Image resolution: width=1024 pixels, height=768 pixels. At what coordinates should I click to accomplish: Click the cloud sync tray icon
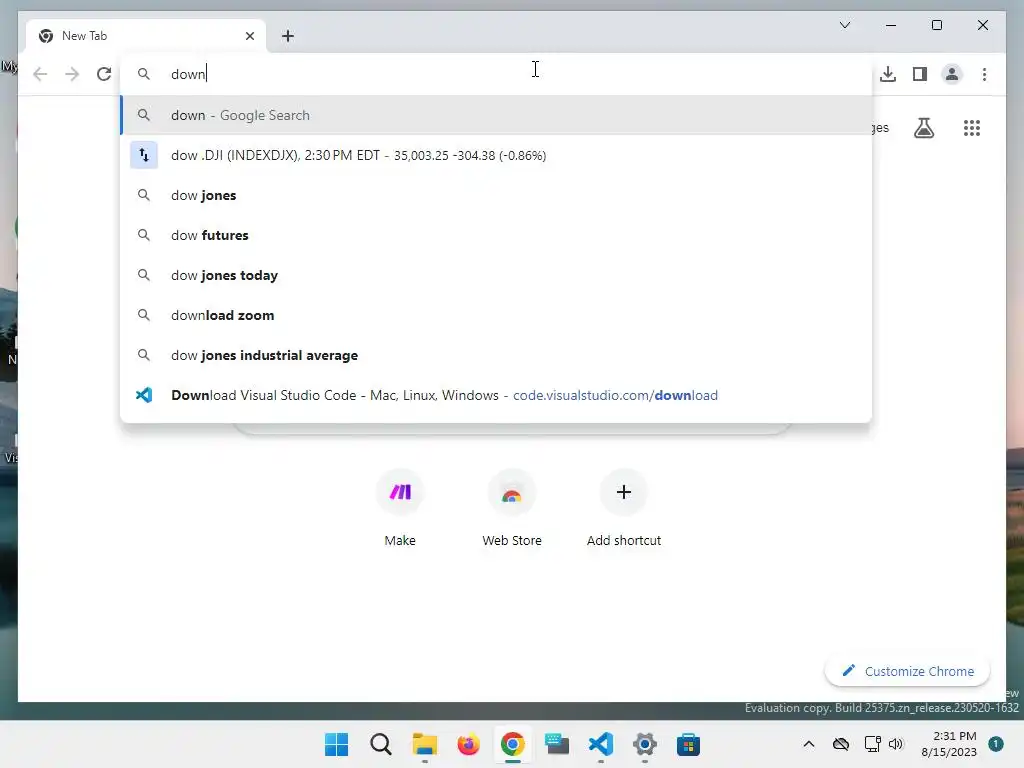pos(841,744)
